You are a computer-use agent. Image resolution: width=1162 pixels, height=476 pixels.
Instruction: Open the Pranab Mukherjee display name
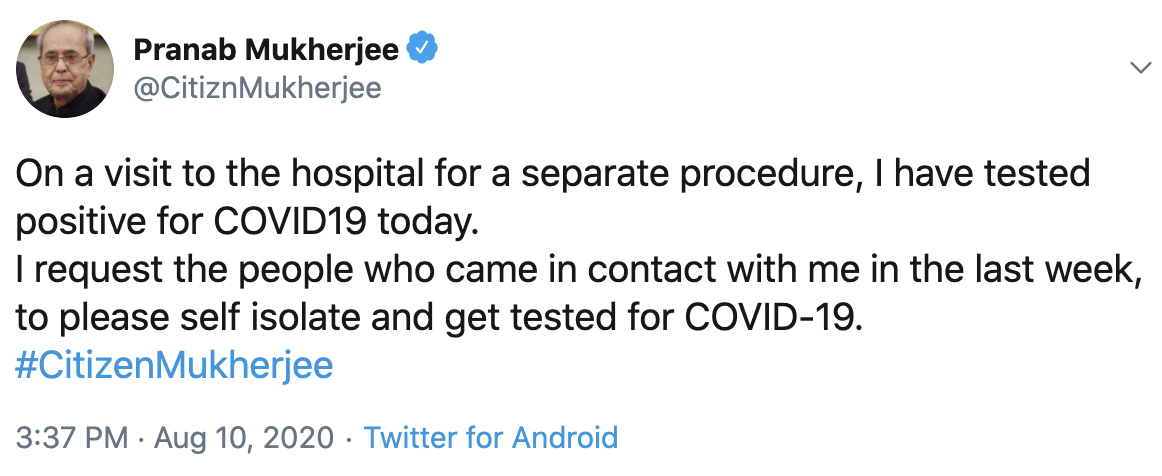(266, 49)
